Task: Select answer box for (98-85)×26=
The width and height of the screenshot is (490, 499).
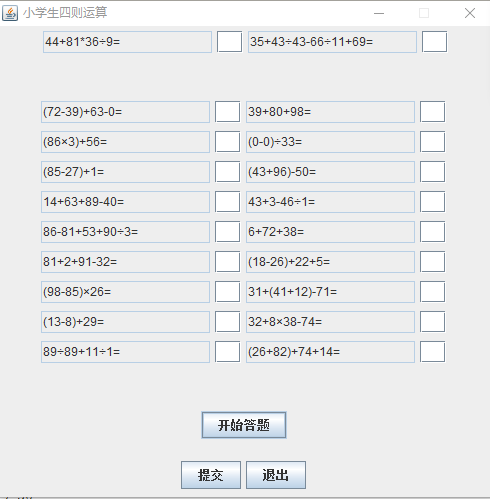Action: coord(227,292)
